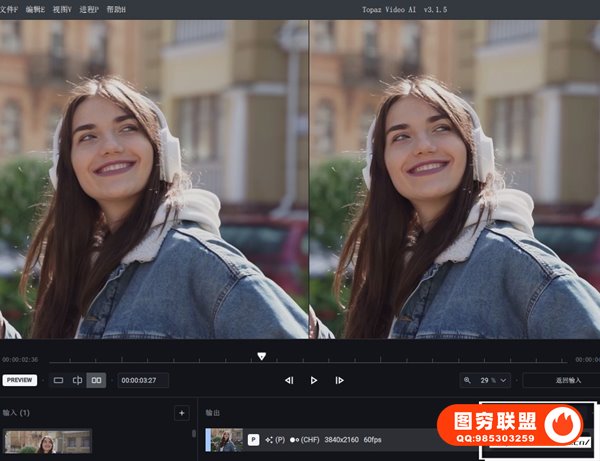The height and width of the screenshot is (461, 600).
Task: Open the 进程 (Process) menu
Action: click(x=90, y=9)
